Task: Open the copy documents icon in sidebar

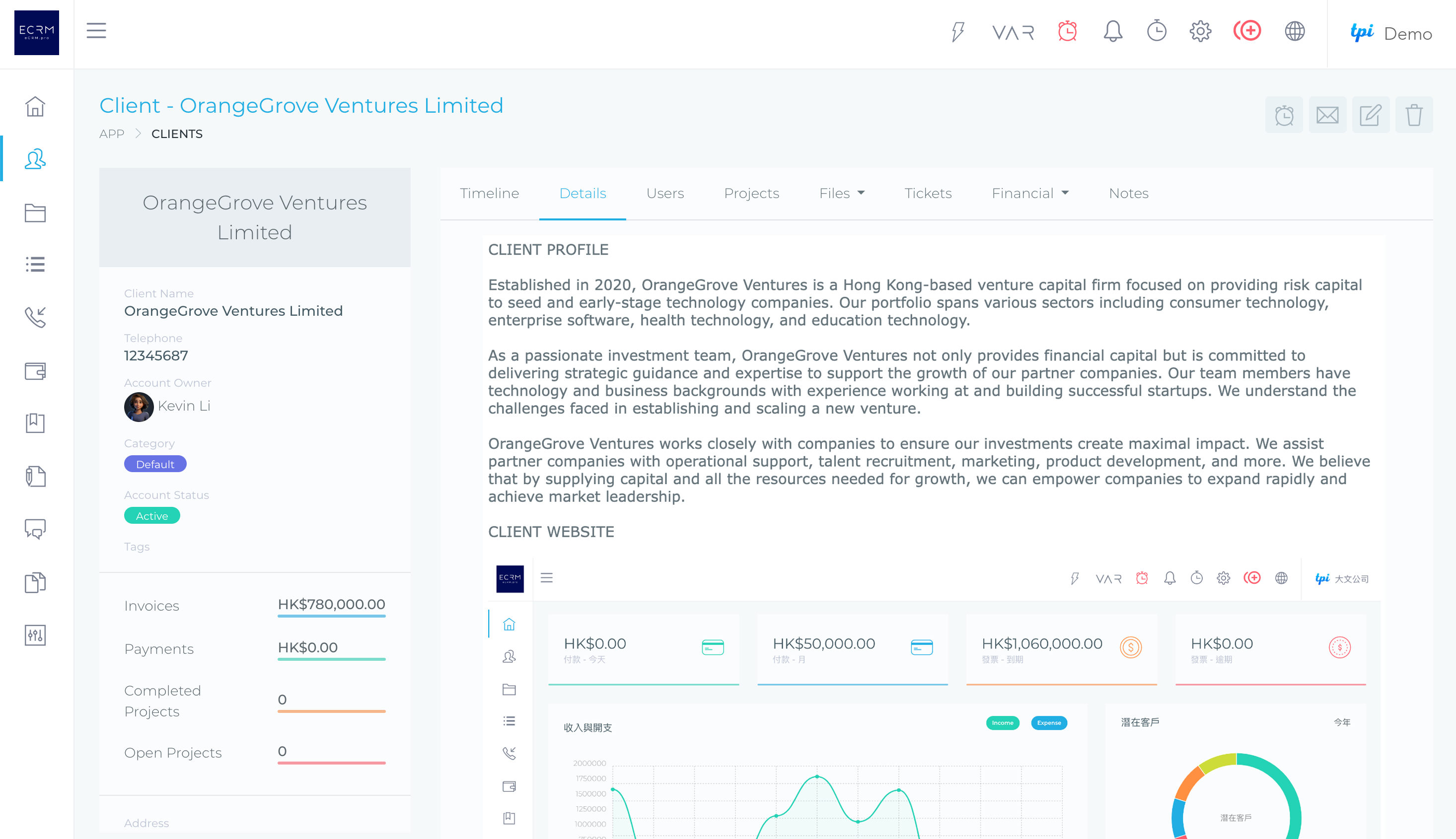Action: tap(35, 582)
